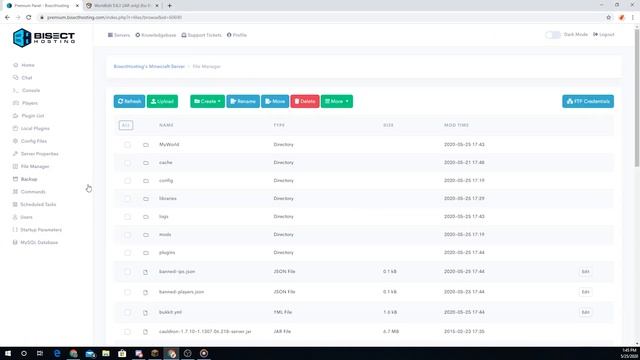This screenshot has width=640, height=360.
Task: Check the libraries row checkbox
Action: click(128, 199)
